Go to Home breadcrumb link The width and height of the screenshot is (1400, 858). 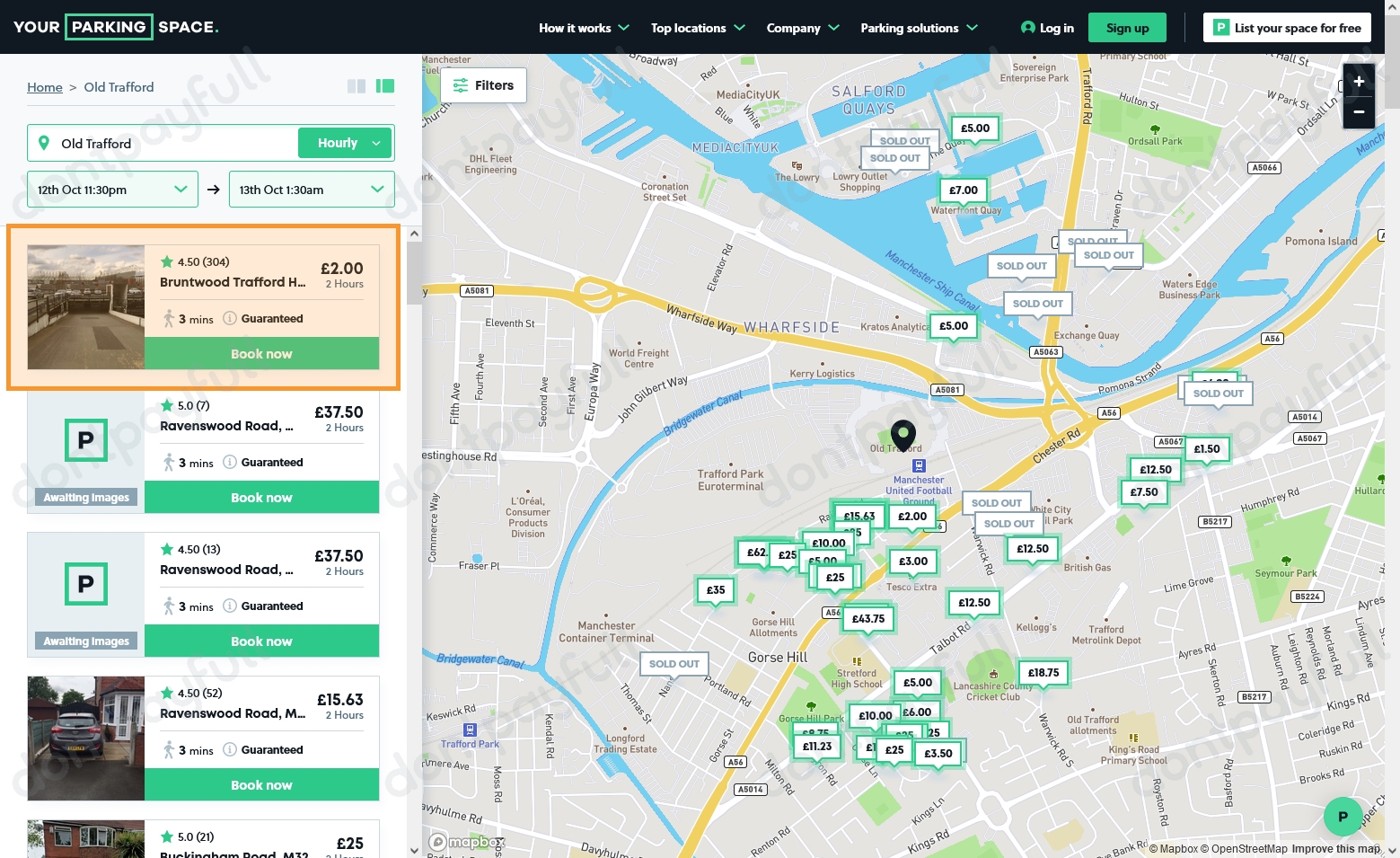[x=45, y=87]
